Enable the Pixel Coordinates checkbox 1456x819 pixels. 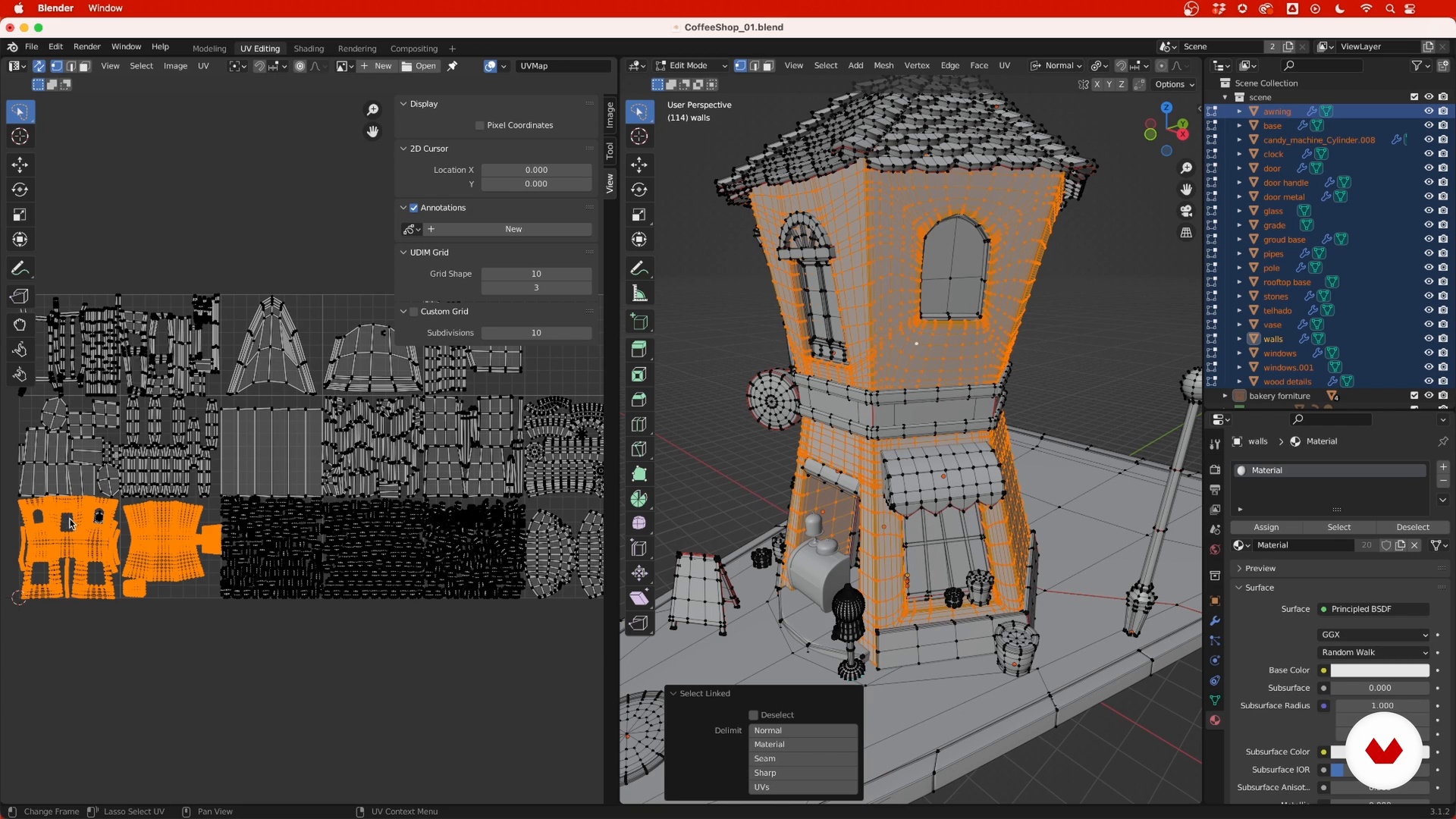coord(479,125)
